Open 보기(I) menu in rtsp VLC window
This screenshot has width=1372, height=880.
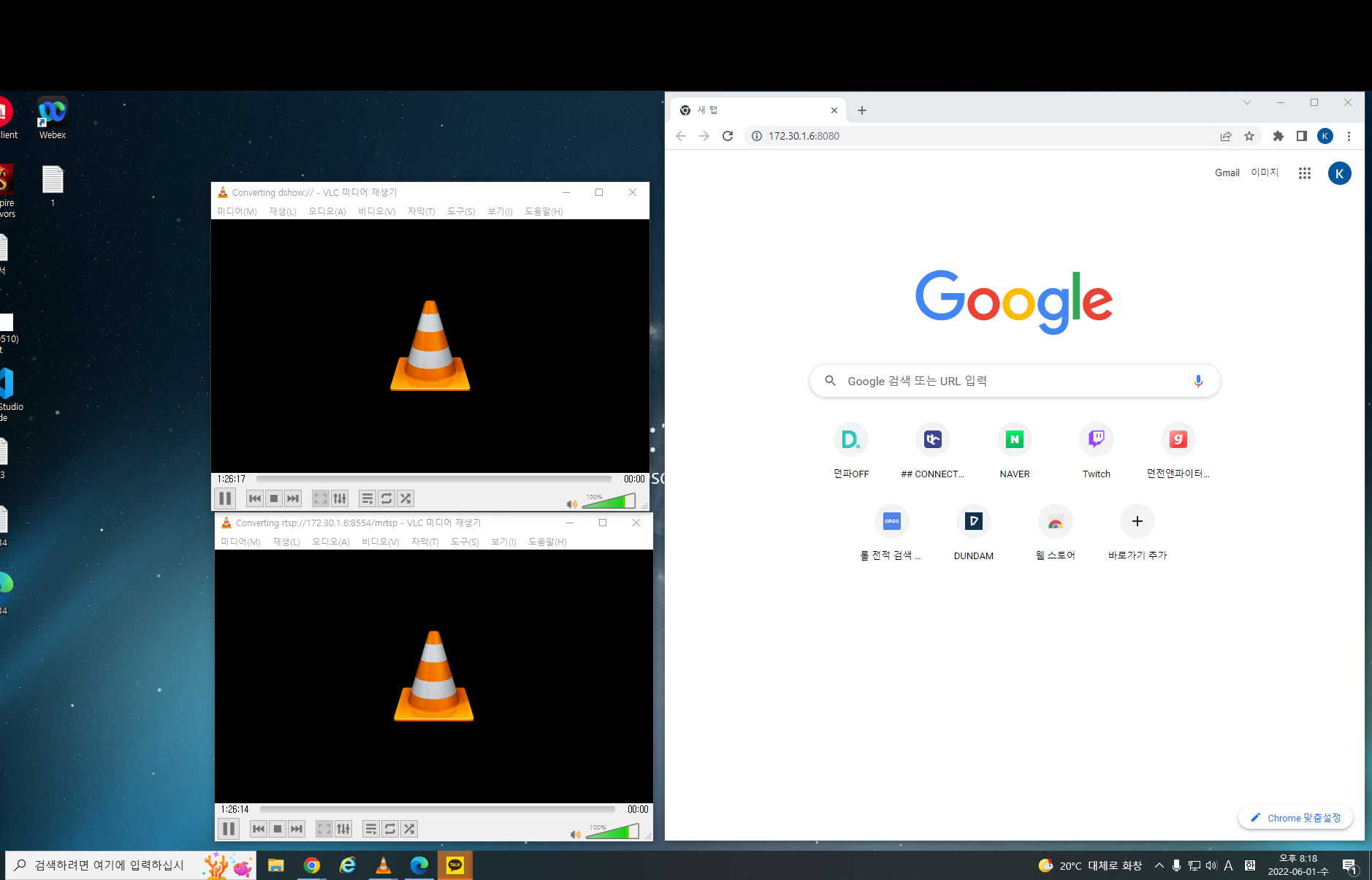pos(503,542)
